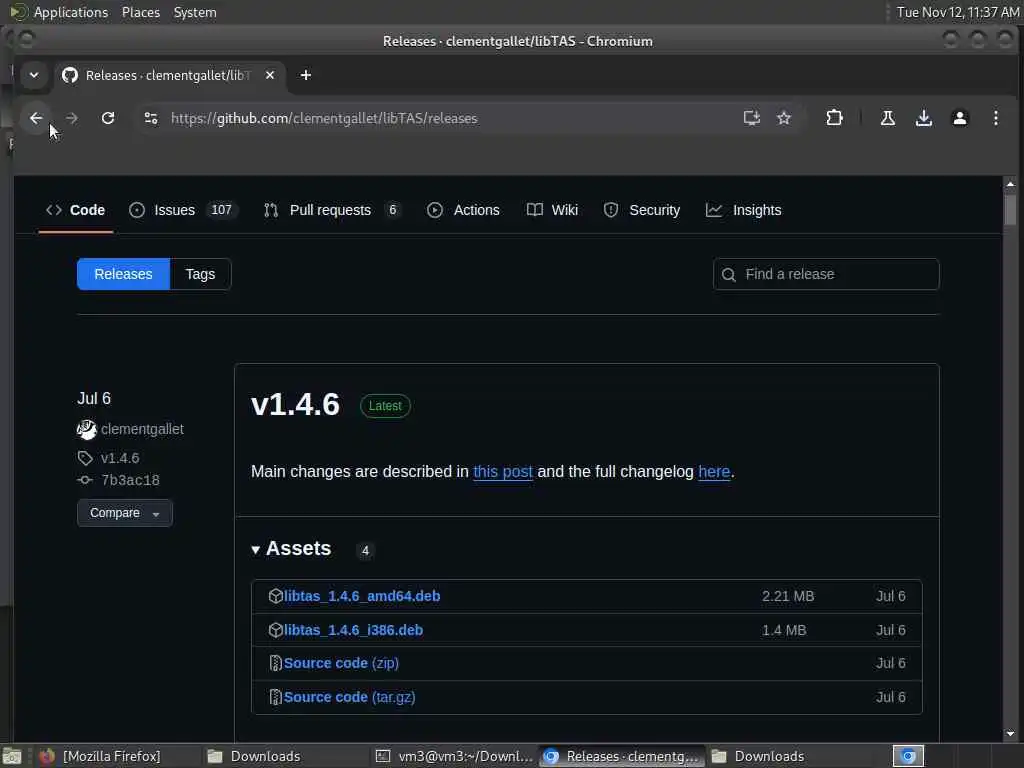The height and width of the screenshot is (768, 1024).
Task: Close the Releases clementgallet/libTAS tab
Action: point(270,75)
